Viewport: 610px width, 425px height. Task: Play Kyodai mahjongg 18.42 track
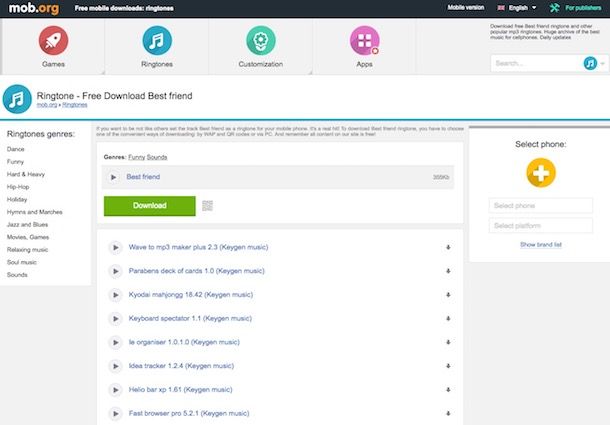[116, 295]
